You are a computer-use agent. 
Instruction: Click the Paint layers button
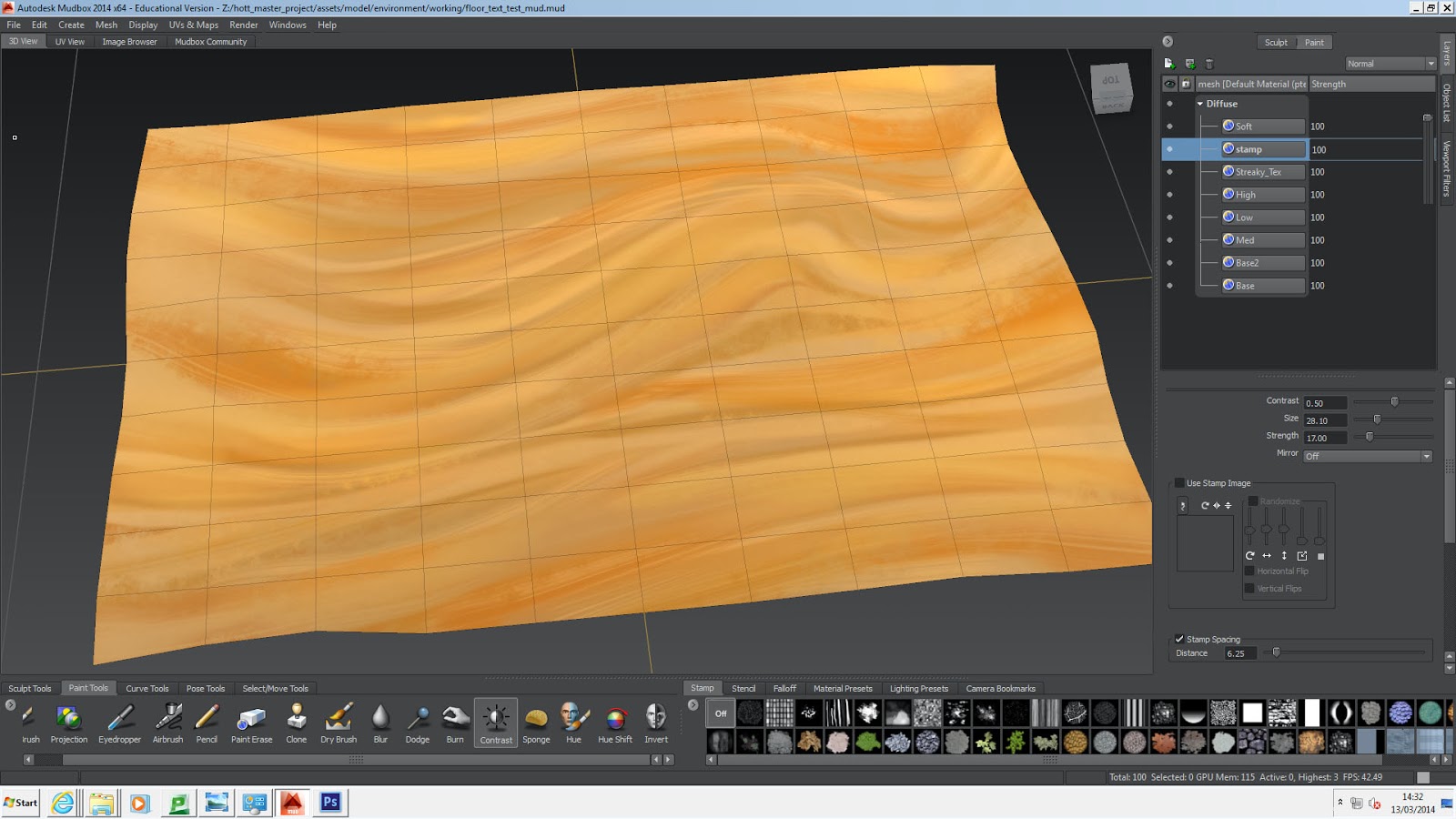point(1314,43)
